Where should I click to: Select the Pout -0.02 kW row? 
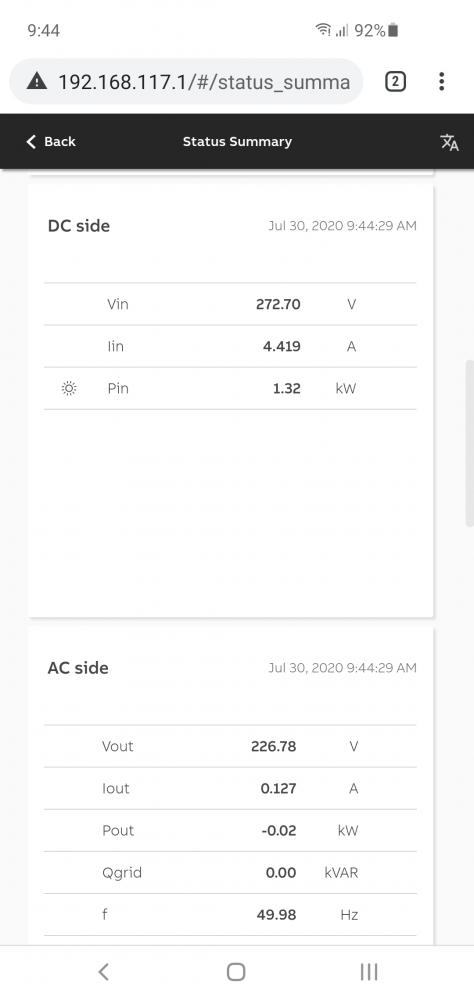click(230, 830)
